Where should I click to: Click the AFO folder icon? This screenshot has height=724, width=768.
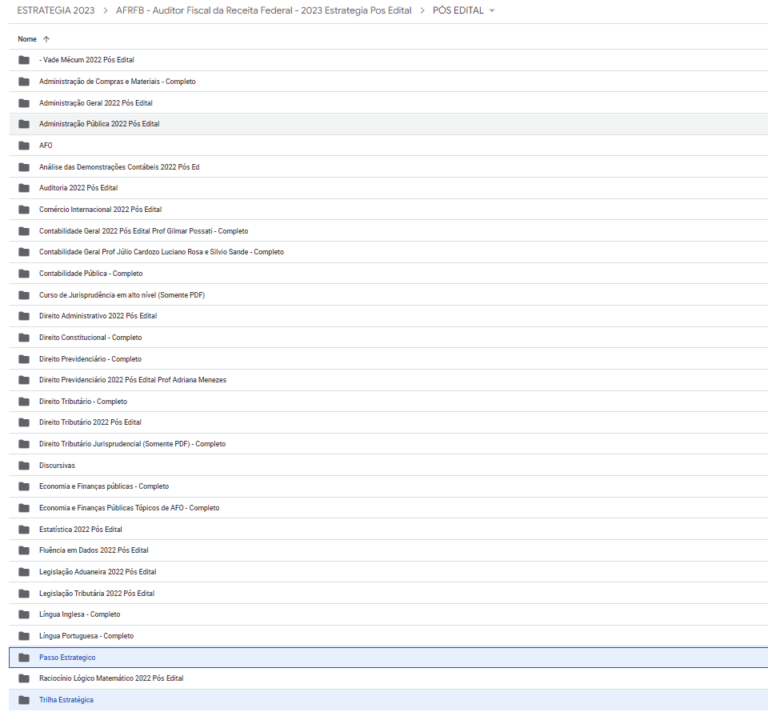(24, 145)
